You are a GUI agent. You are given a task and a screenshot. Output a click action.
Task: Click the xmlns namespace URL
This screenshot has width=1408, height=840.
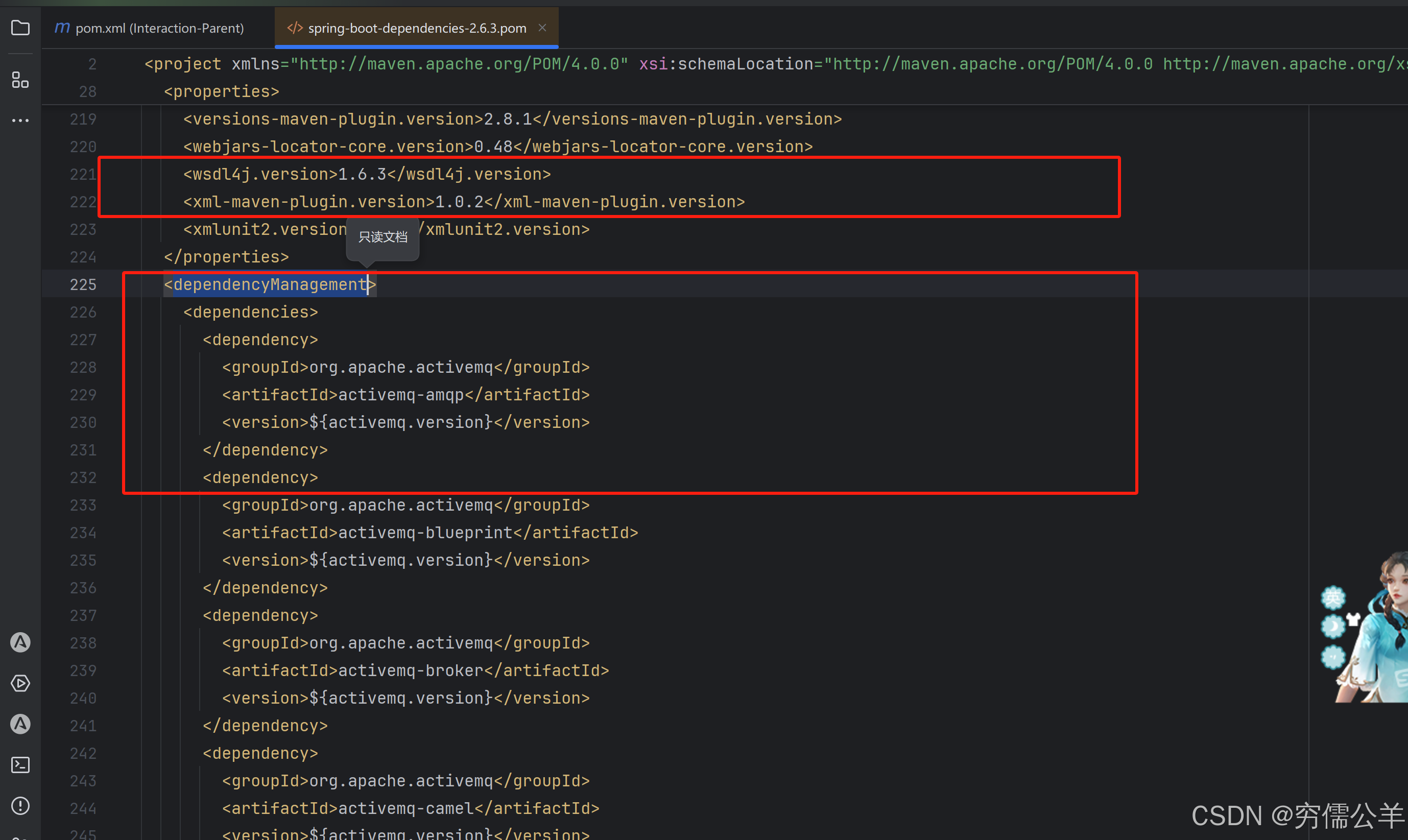tap(459, 64)
